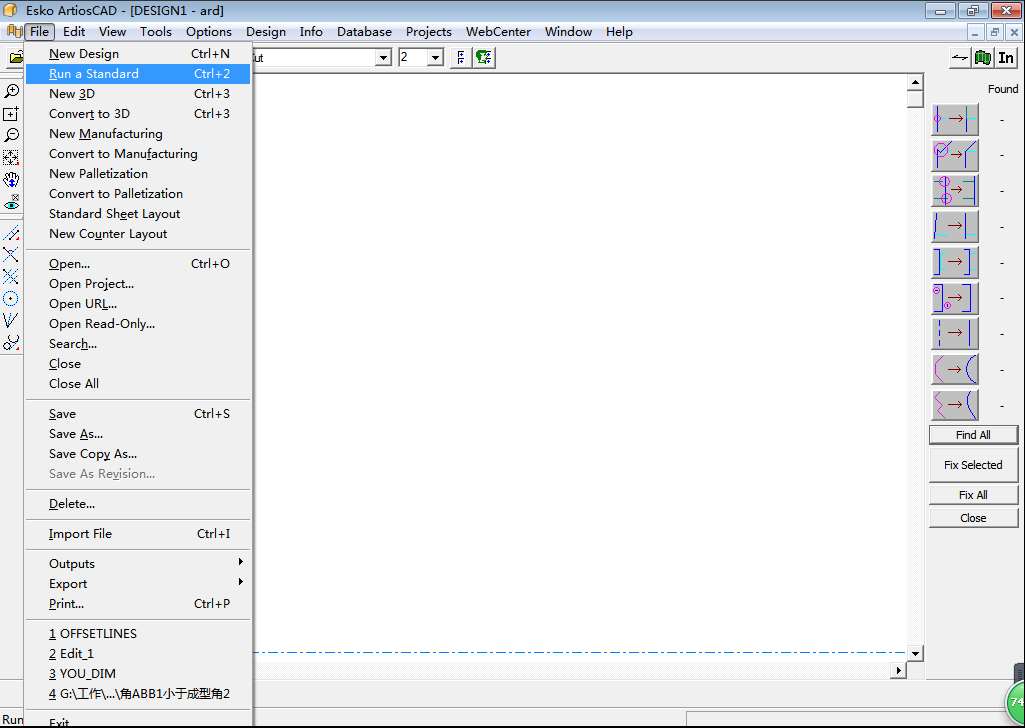This screenshot has width=1025, height=728.
Task: Open the layer name dropdown arrow
Action: [x=383, y=58]
